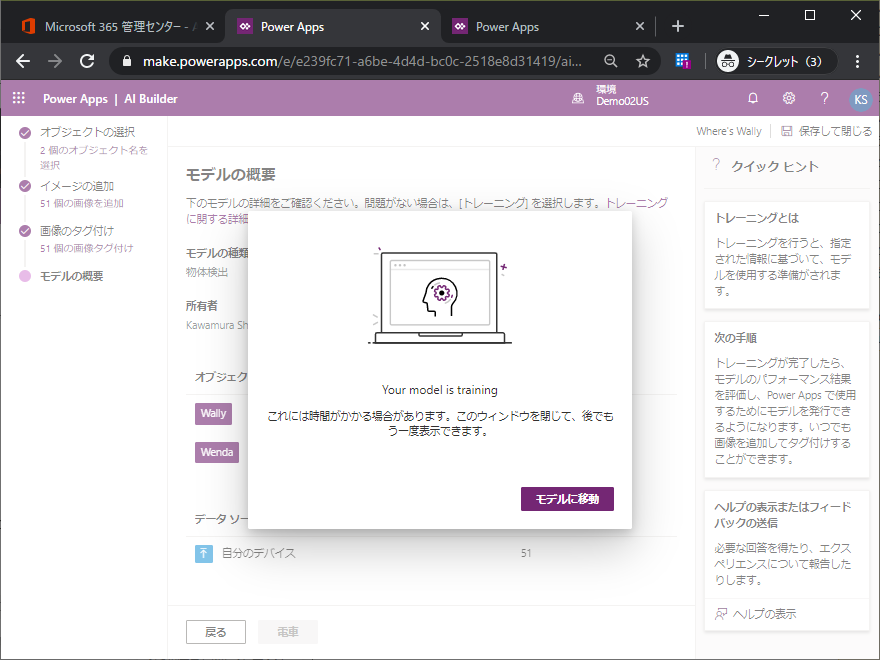The image size is (880, 660).
Task: Click the checkmark icon for オブジェクトの選択
Action: point(25,132)
